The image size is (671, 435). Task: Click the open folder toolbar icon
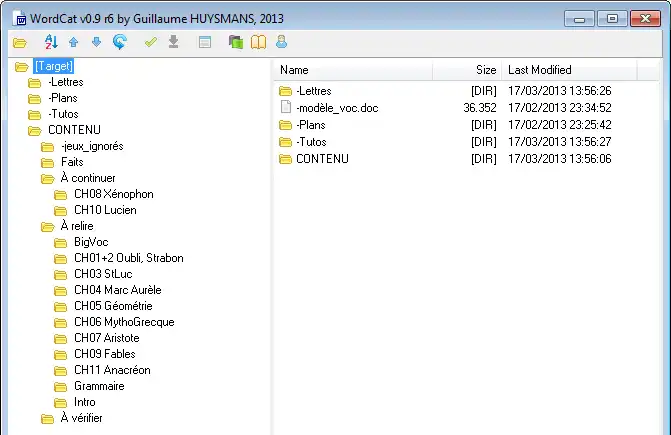click(x=20, y=42)
